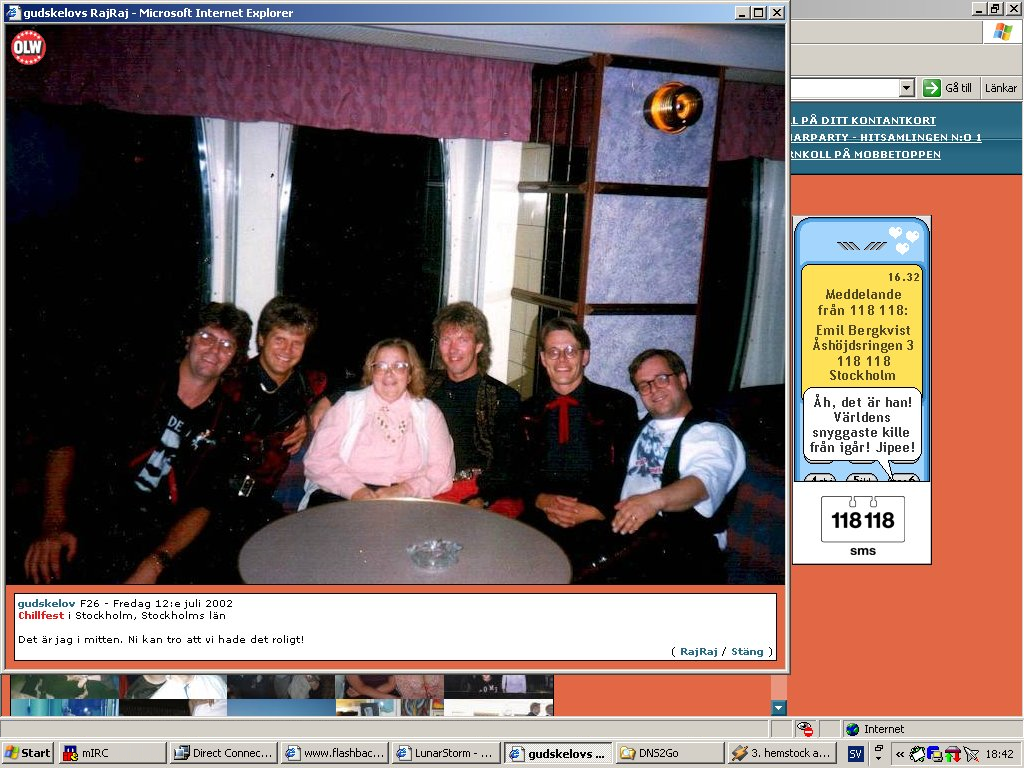
Task: Click the scroll down arrow beside the thumbnails
Action: (778, 708)
